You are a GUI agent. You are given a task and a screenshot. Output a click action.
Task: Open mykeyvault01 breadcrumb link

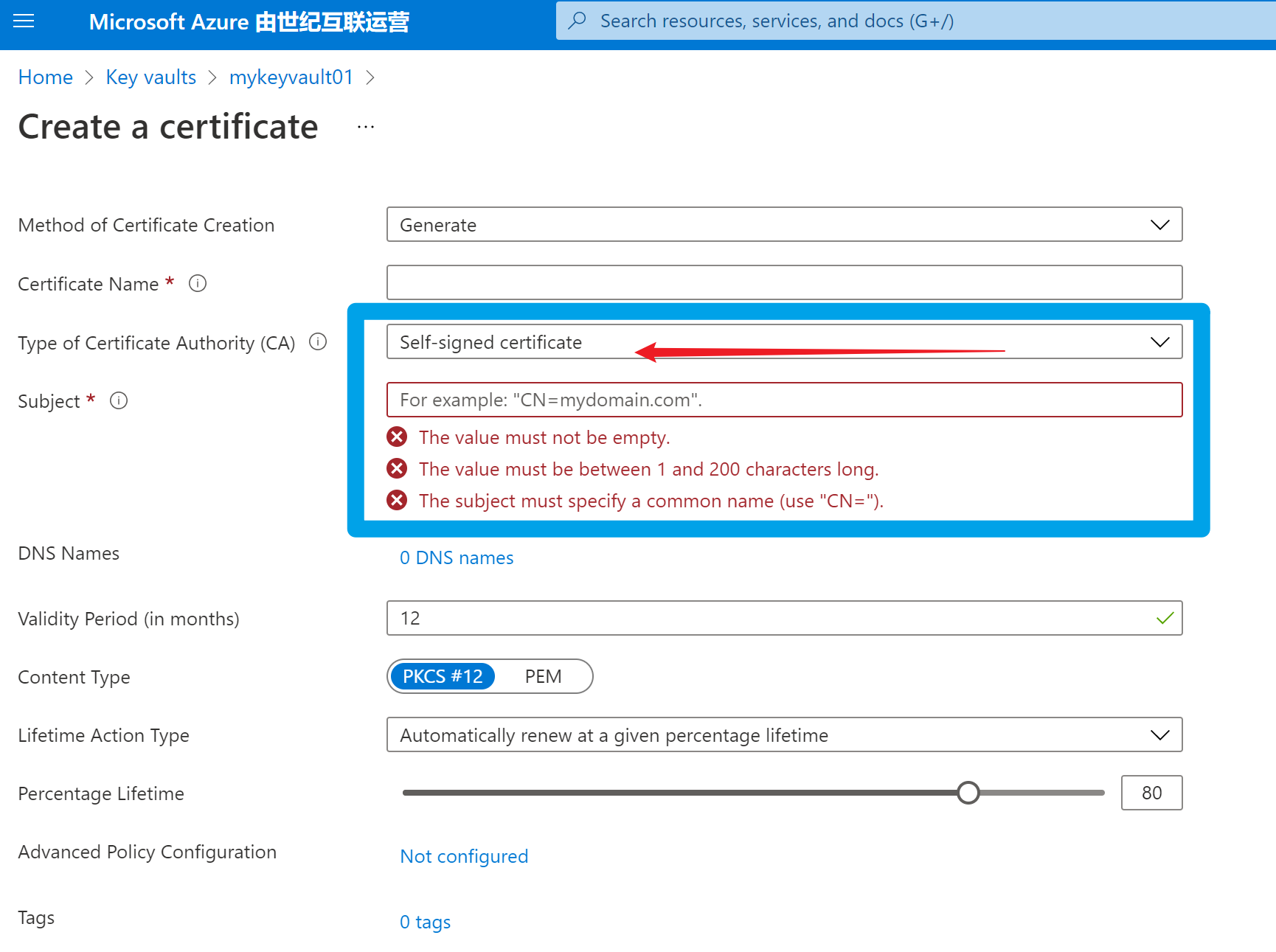291,77
